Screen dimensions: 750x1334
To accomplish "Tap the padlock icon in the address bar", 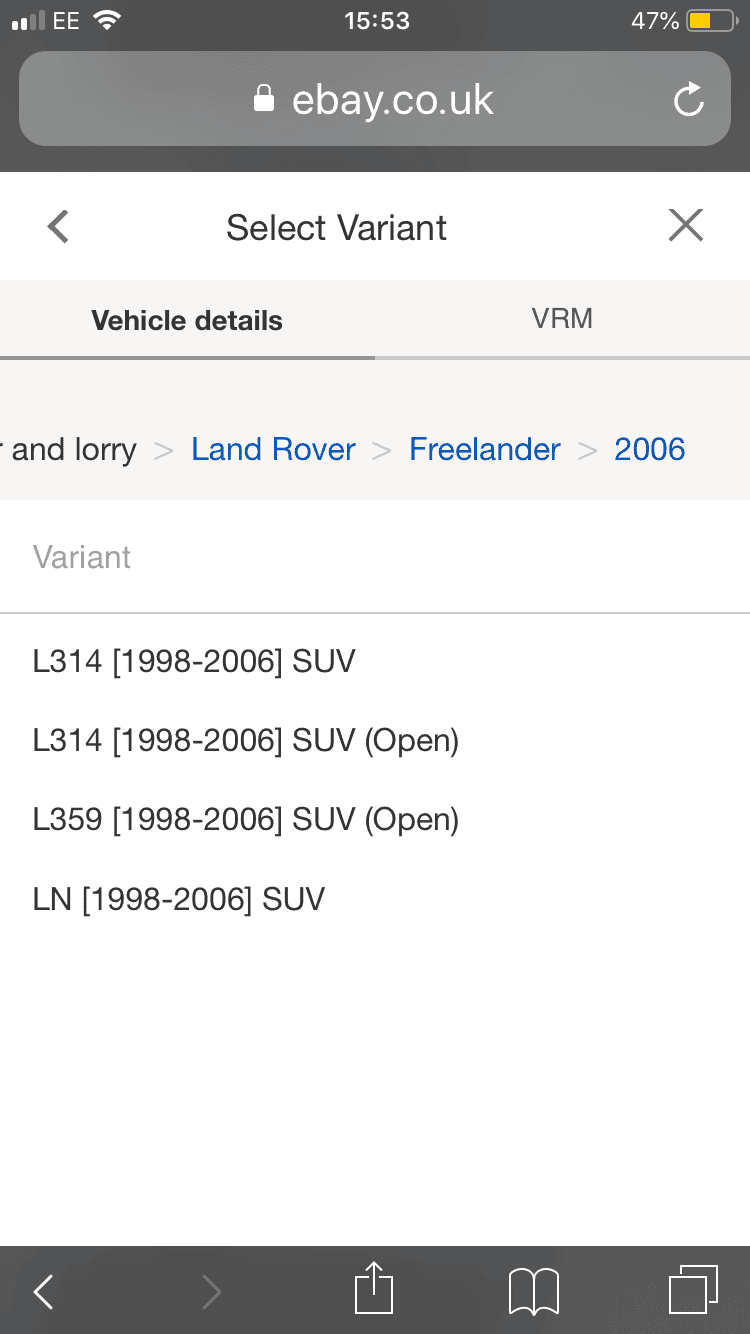I will [264, 98].
